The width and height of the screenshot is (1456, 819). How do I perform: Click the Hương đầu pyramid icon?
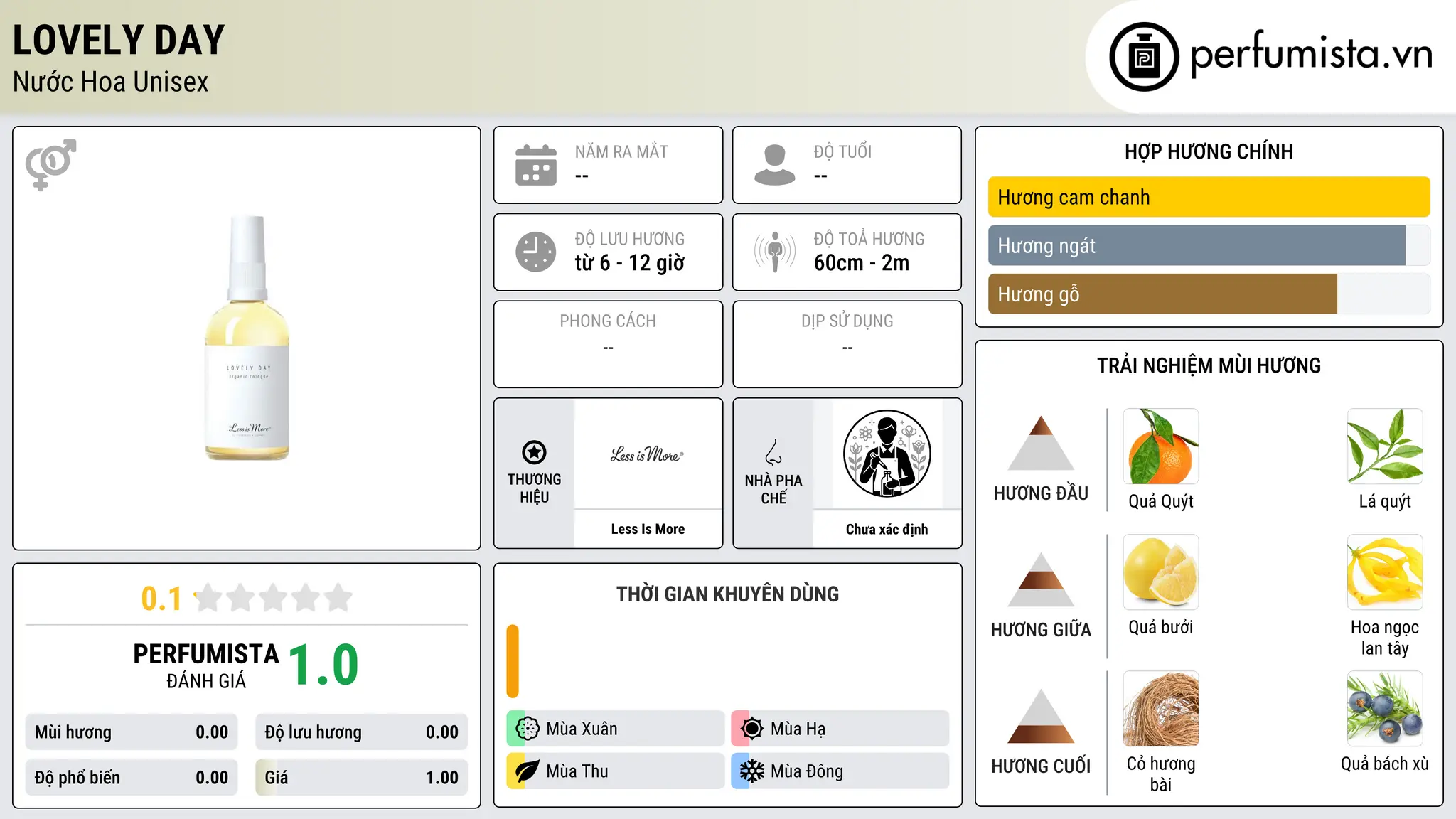[x=1041, y=443]
